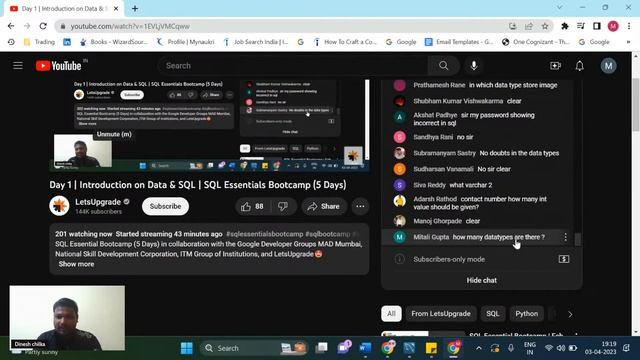Hide the live chat panel
640x360 pixels.
pos(482,280)
